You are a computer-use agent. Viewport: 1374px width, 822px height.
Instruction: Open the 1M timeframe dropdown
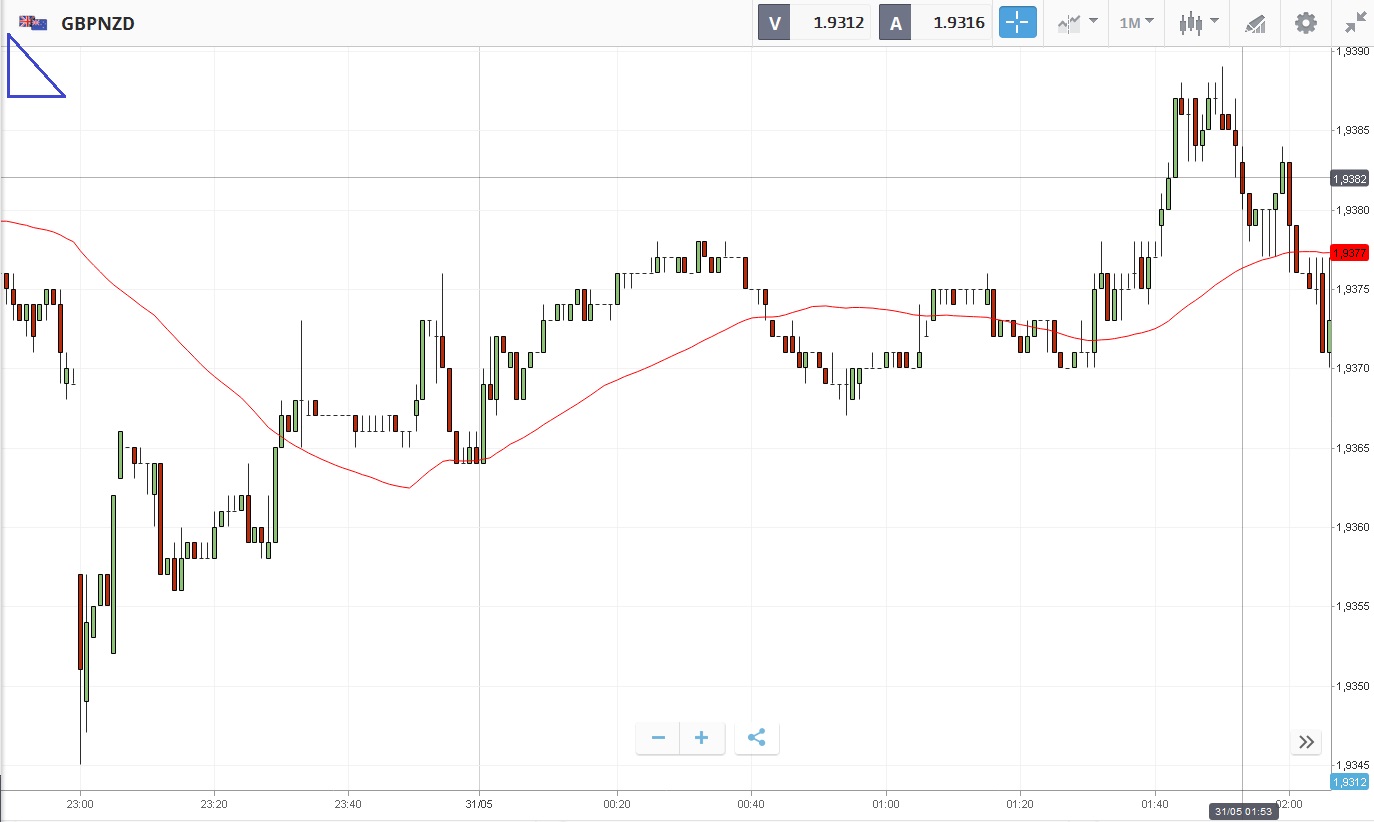click(x=1136, y=23)
